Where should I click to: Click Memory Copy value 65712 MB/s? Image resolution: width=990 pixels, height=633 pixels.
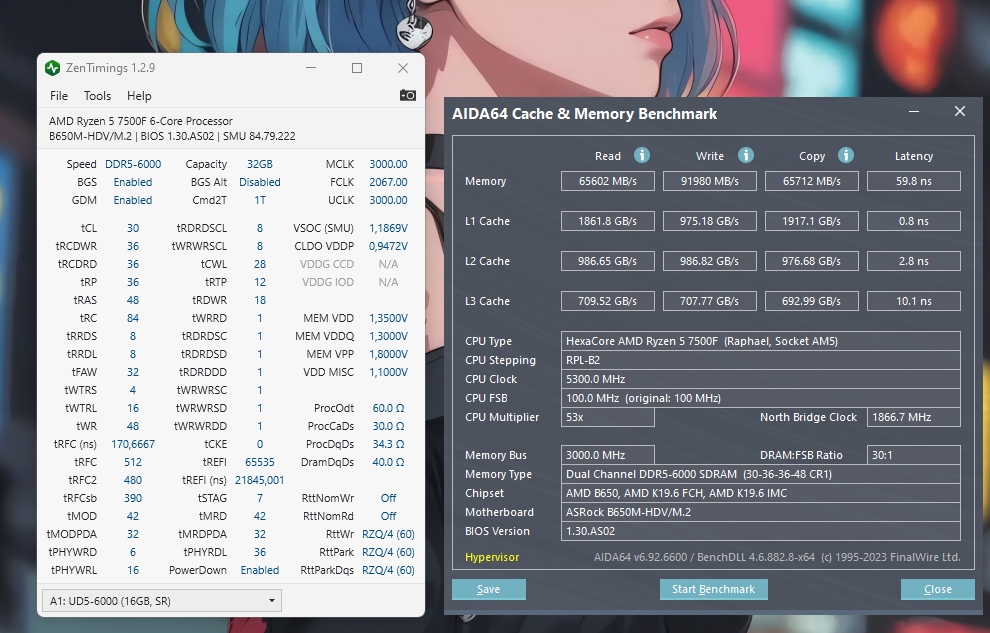(812, 181)
